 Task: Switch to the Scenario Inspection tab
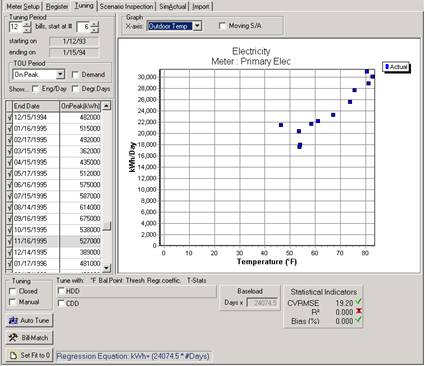pyautogui.click(x=126, y=6)
